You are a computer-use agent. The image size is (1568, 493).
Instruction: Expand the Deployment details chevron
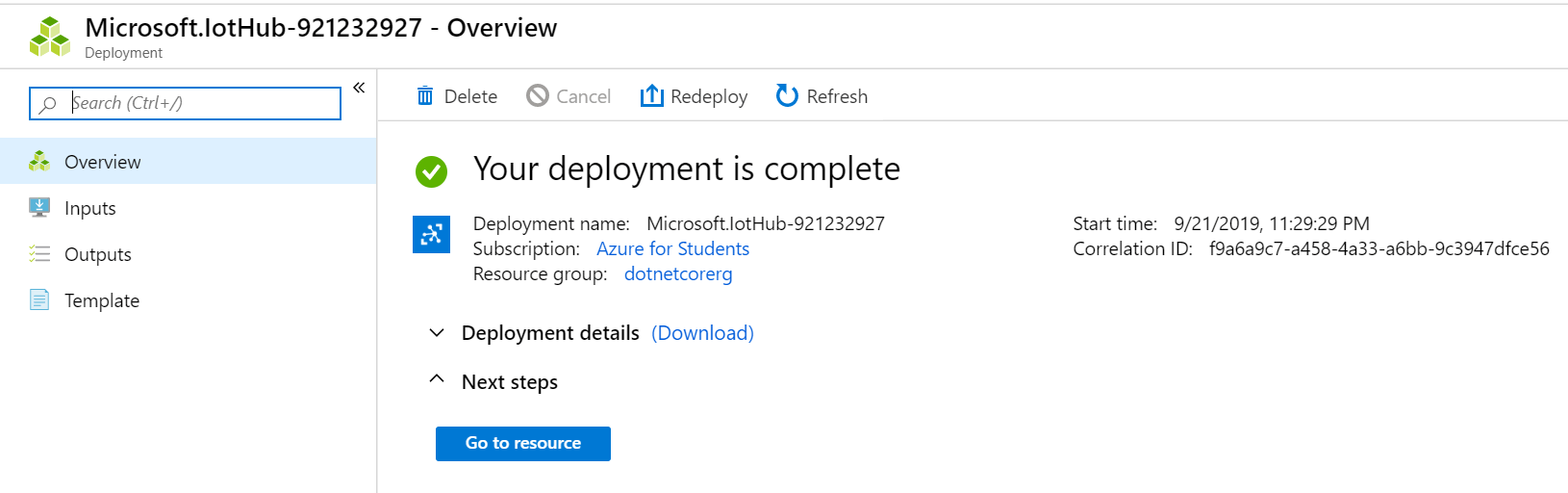[x=437, y=332]
